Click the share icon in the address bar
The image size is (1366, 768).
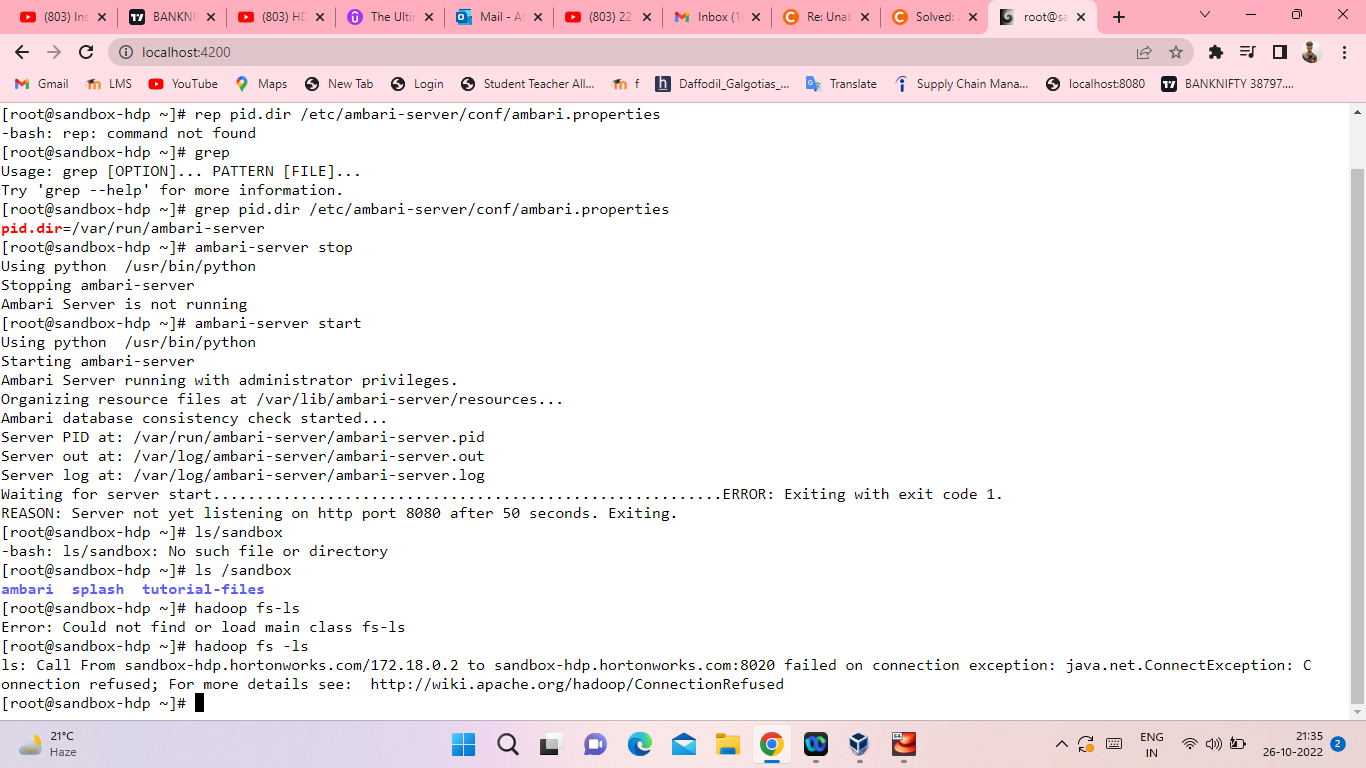click(1143, 51)
